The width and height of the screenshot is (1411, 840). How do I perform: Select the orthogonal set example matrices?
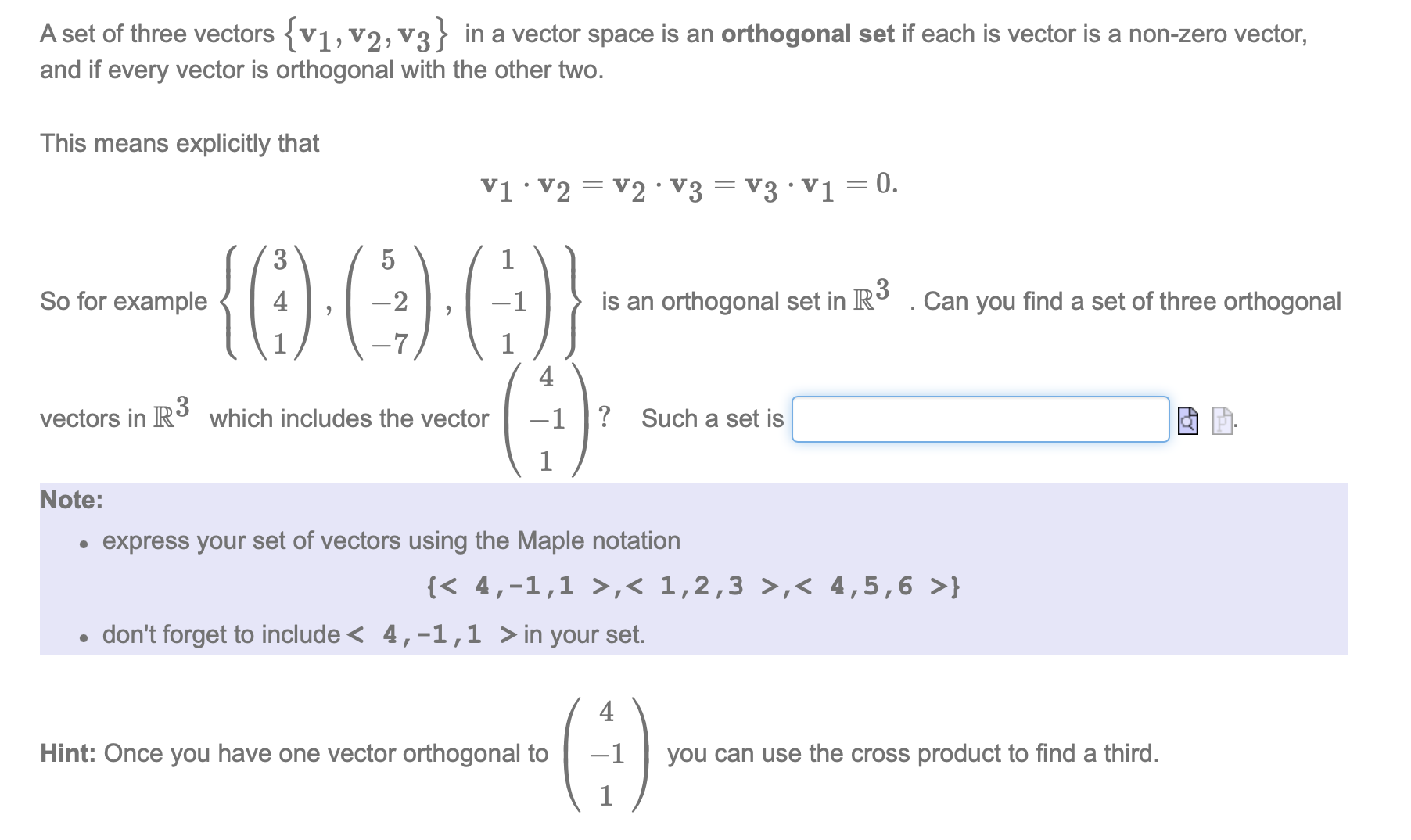pos(395,301)
